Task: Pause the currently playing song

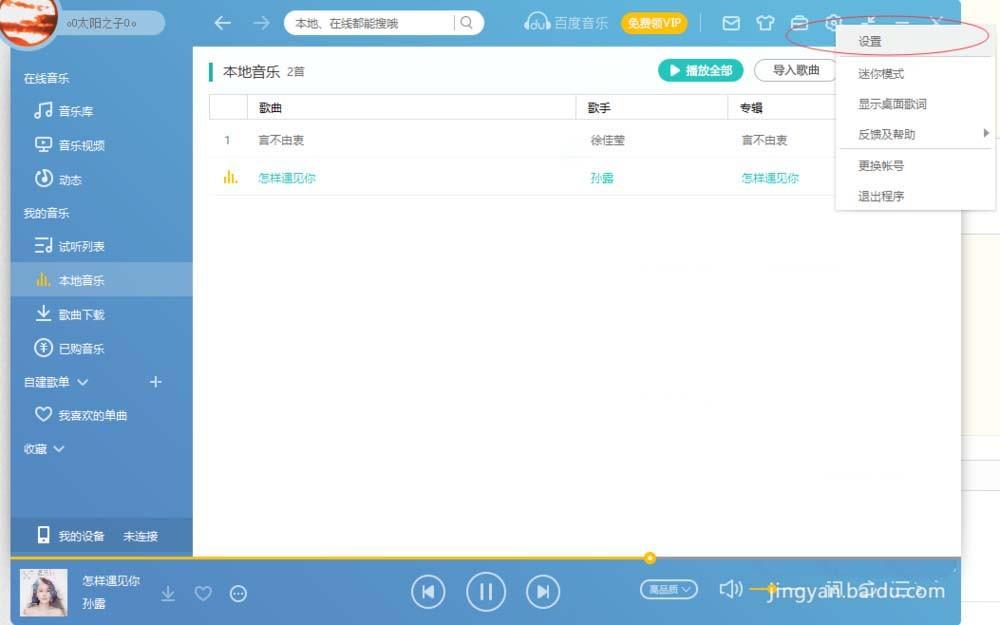Action: [486, 592]
